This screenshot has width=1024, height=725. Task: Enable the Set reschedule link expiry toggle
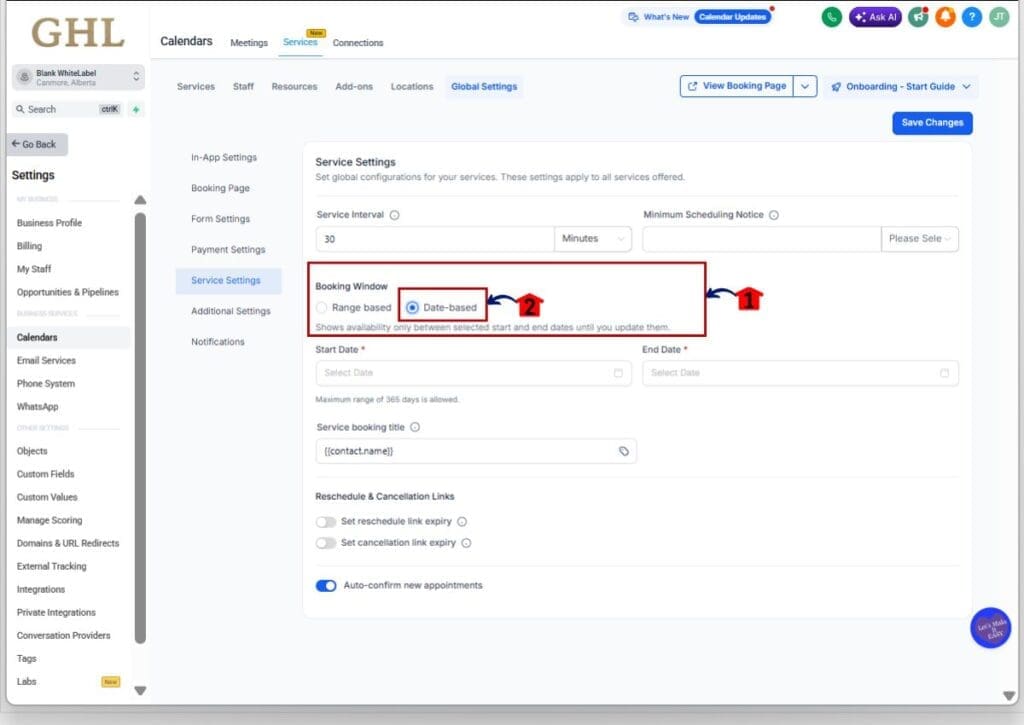326,521
